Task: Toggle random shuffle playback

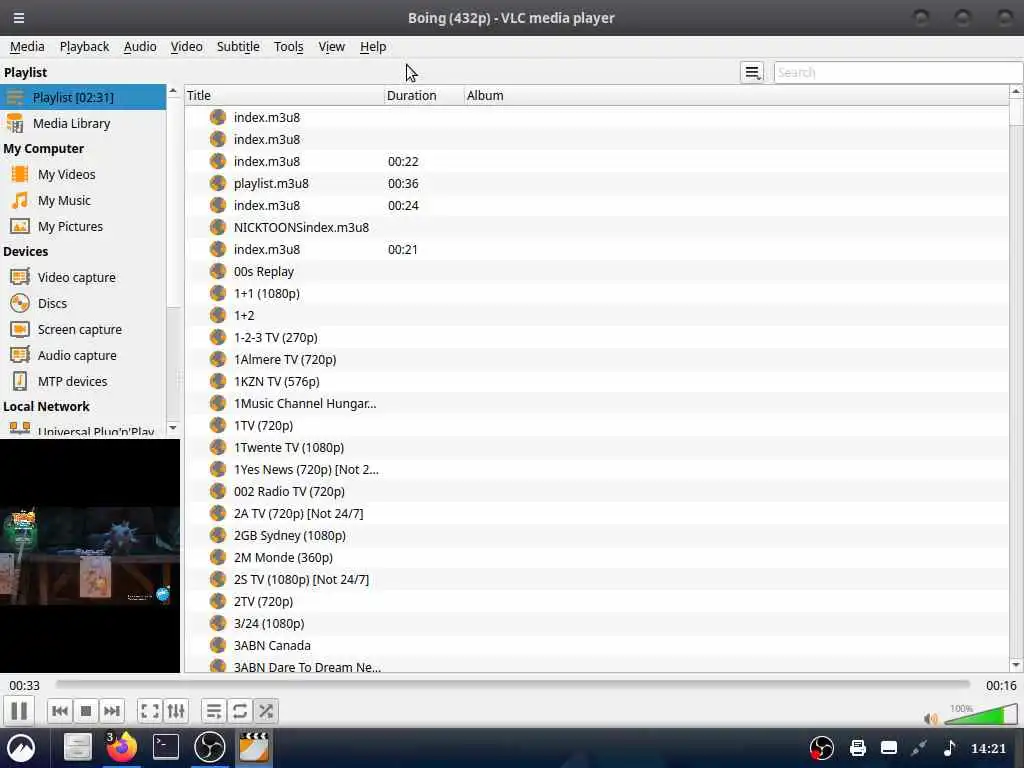Action: 266,711
